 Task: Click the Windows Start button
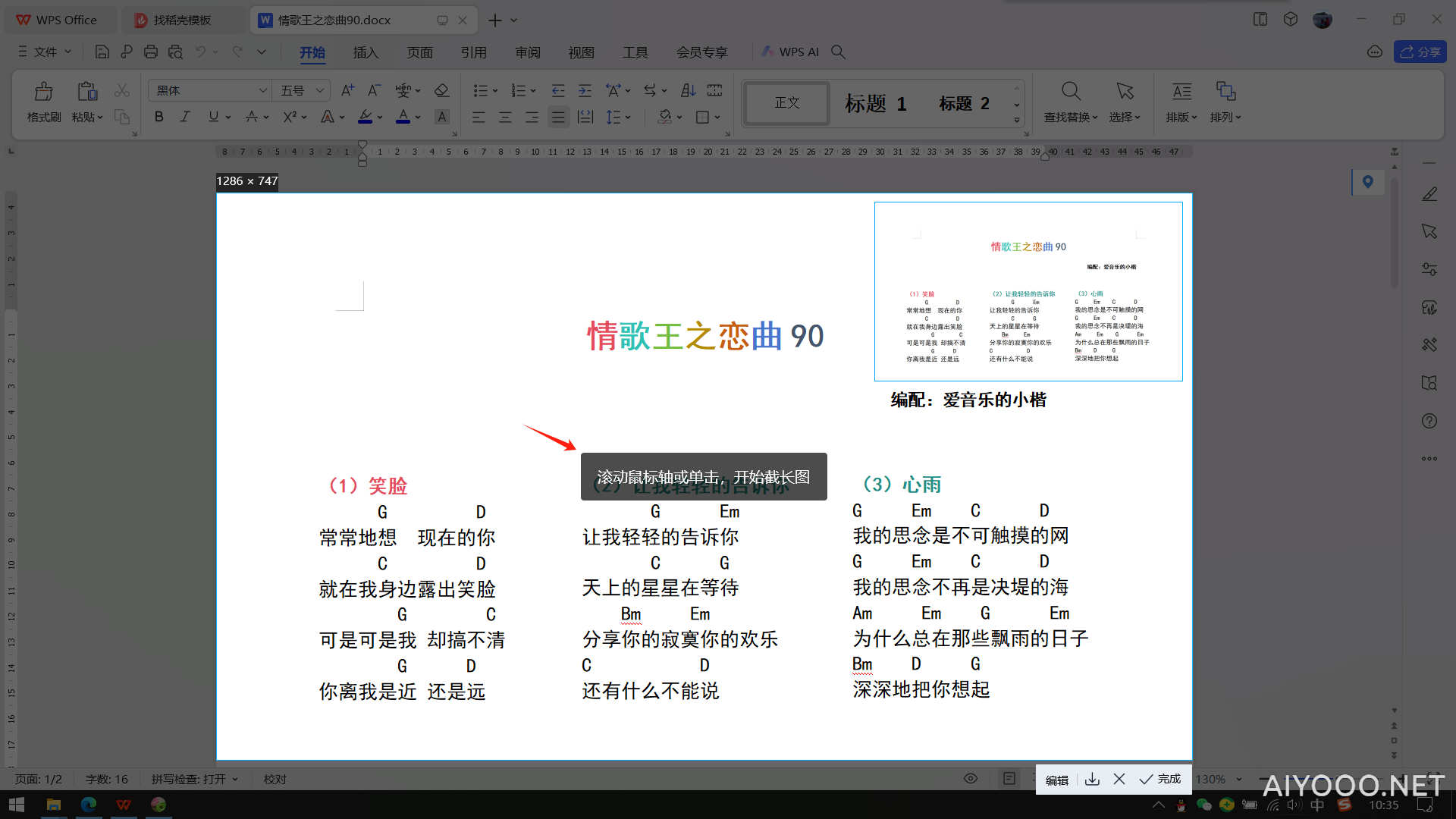pyautogui.click(x=16, y=805)
